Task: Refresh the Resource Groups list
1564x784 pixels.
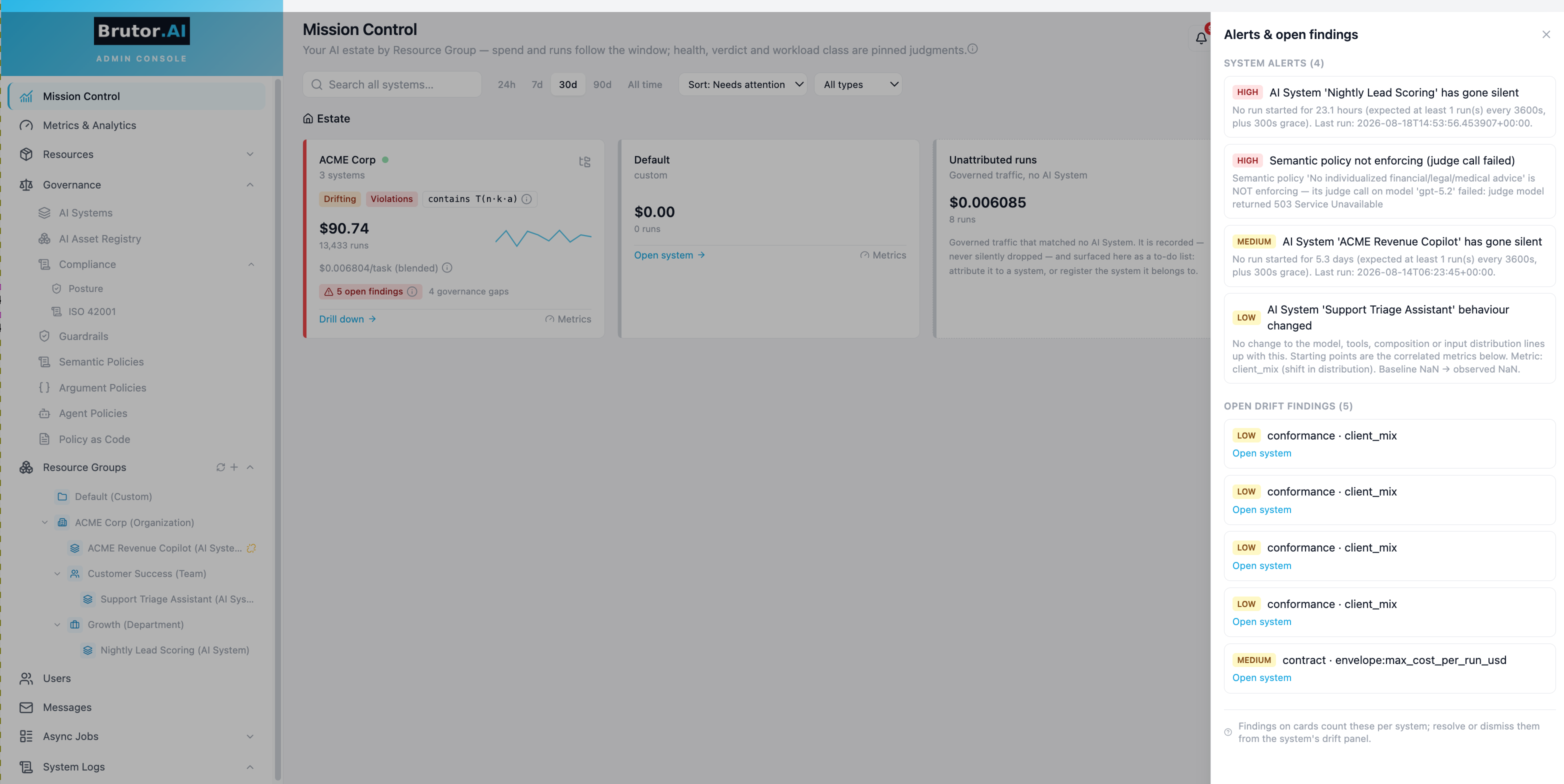Action: [x=220, y=467]
